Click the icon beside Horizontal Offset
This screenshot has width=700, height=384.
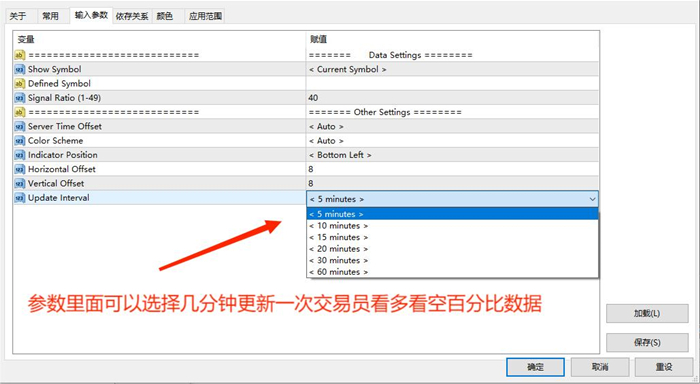20,169
